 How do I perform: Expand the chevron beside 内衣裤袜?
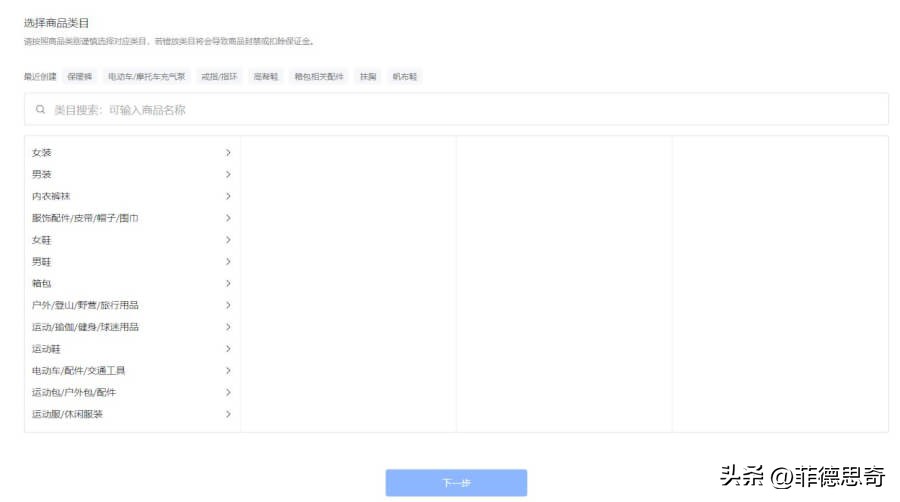point(228,196)
